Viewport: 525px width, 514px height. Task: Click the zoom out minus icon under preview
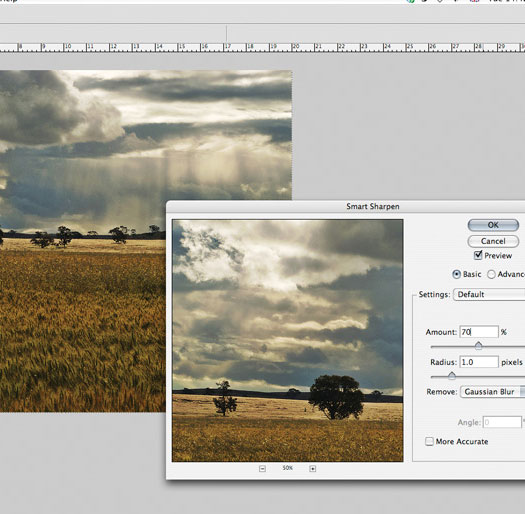pos(262,469)
